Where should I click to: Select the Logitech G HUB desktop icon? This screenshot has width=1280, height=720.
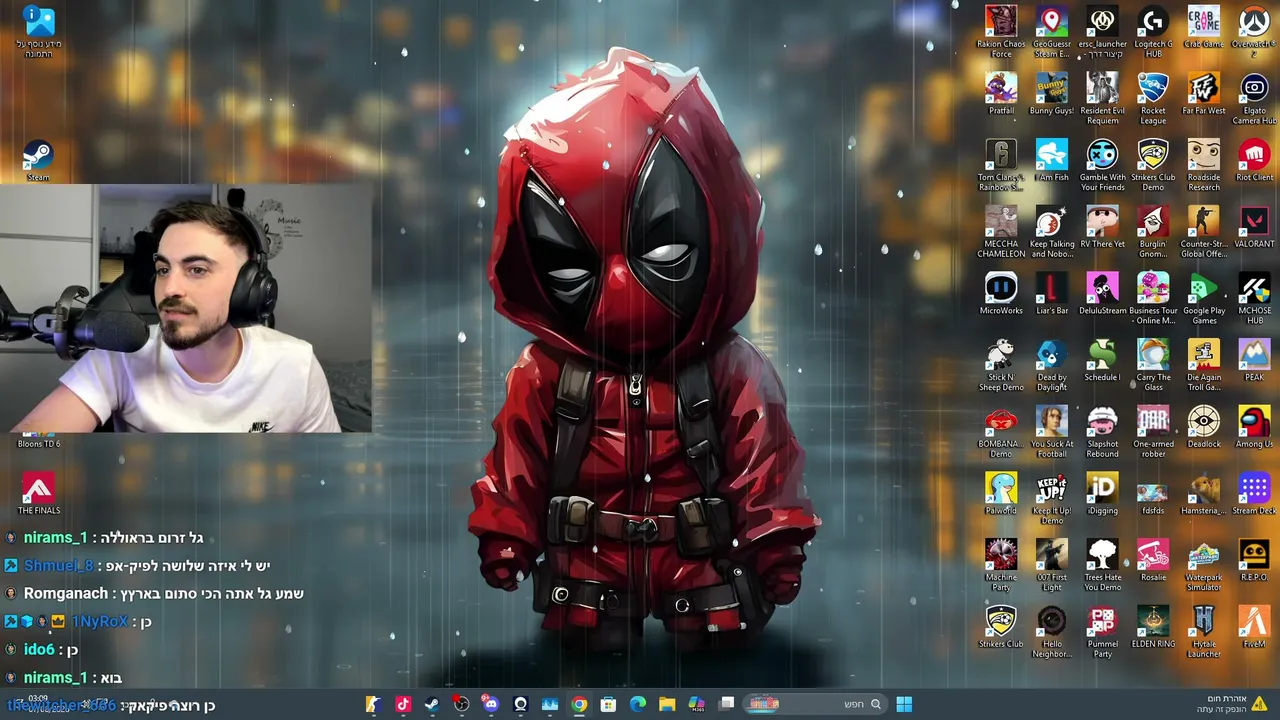tap(1153, 32)
